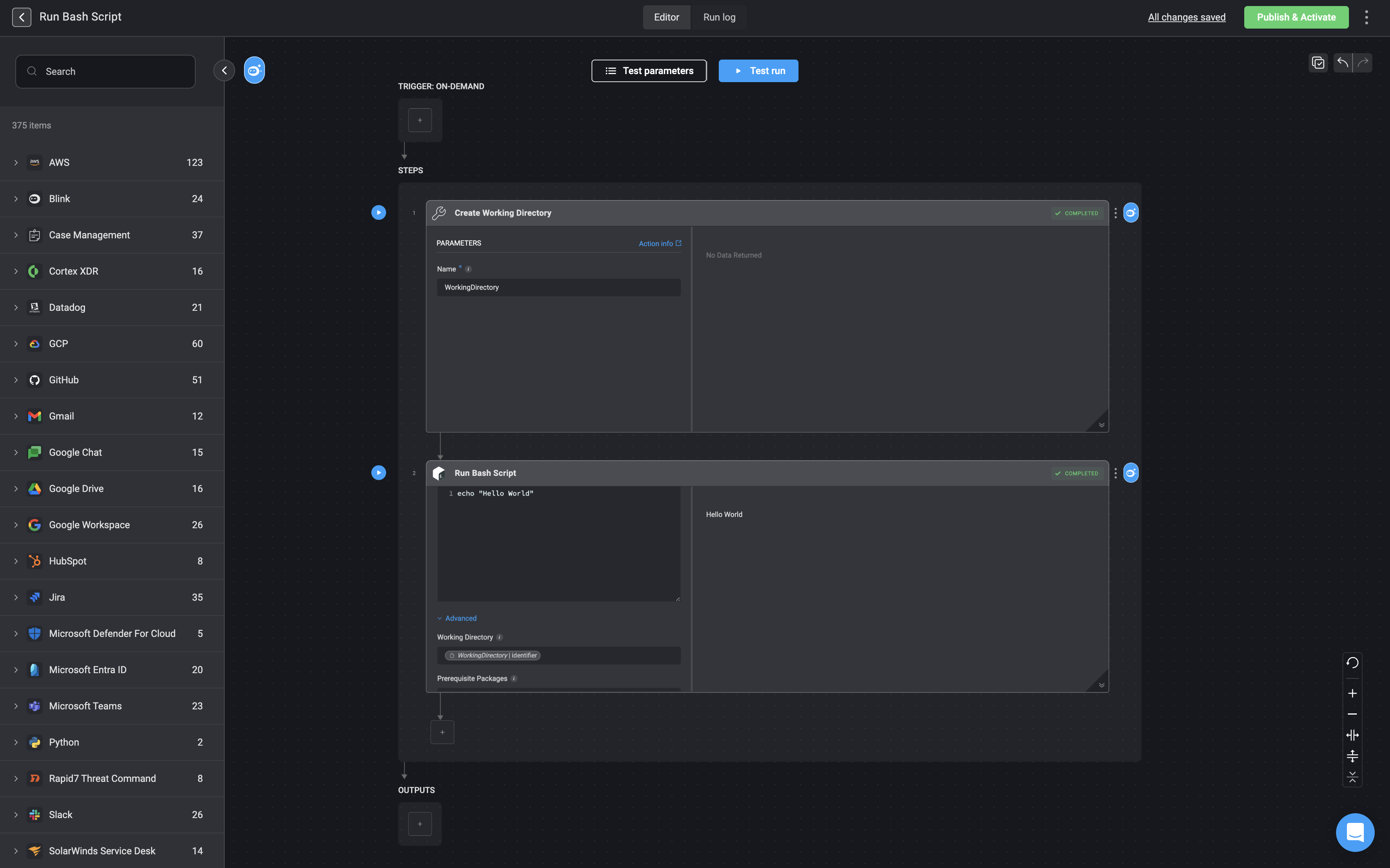The width and height of the screenshot is (1390, 868).
Task: Open the HubSpot integration row
Action: tap(112, 561)
